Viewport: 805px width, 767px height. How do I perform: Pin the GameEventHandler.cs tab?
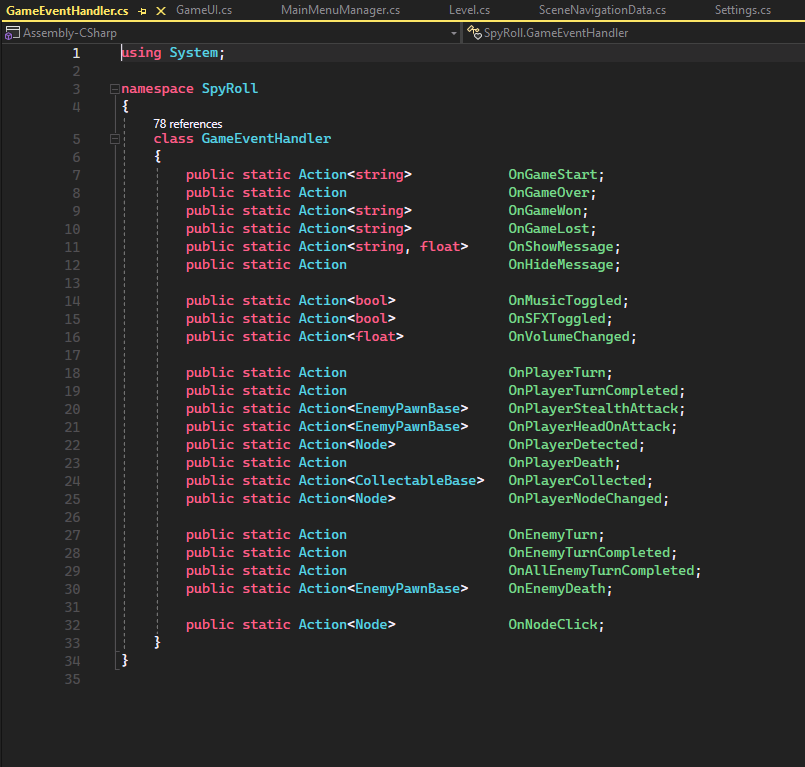point(142,11)
